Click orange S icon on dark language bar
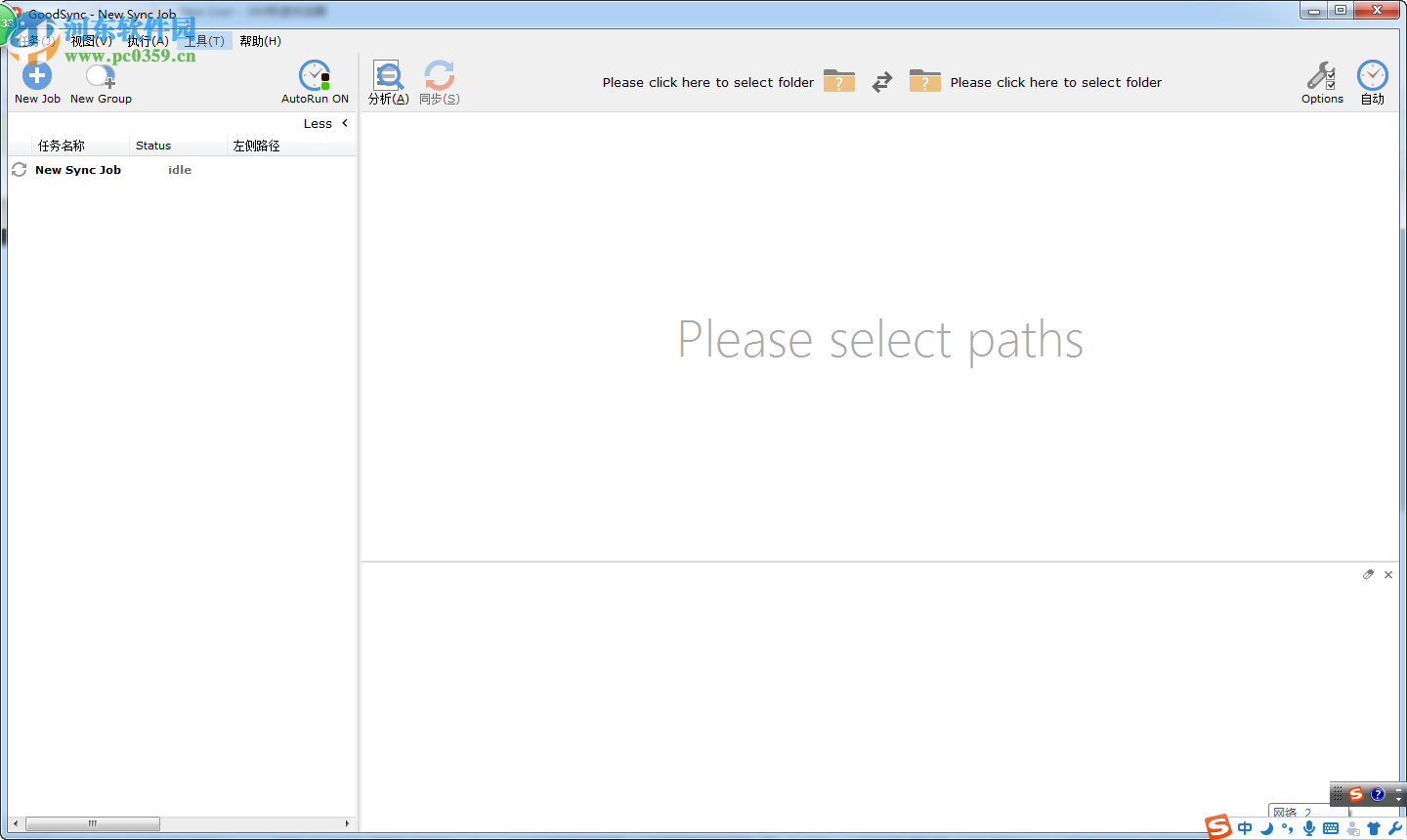 (x=1356, y=794)
